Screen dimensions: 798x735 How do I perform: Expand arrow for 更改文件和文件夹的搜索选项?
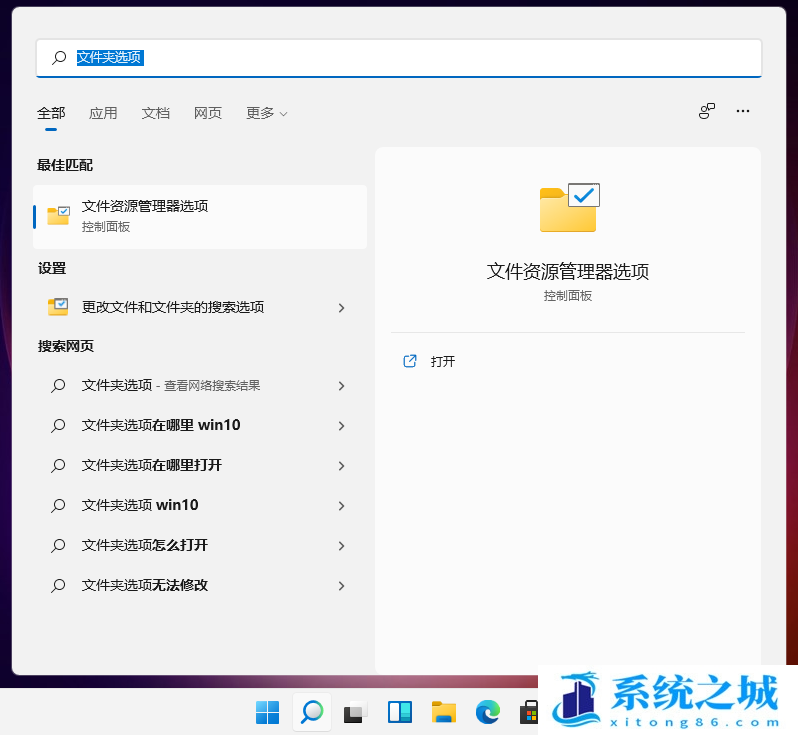(341, 308)
